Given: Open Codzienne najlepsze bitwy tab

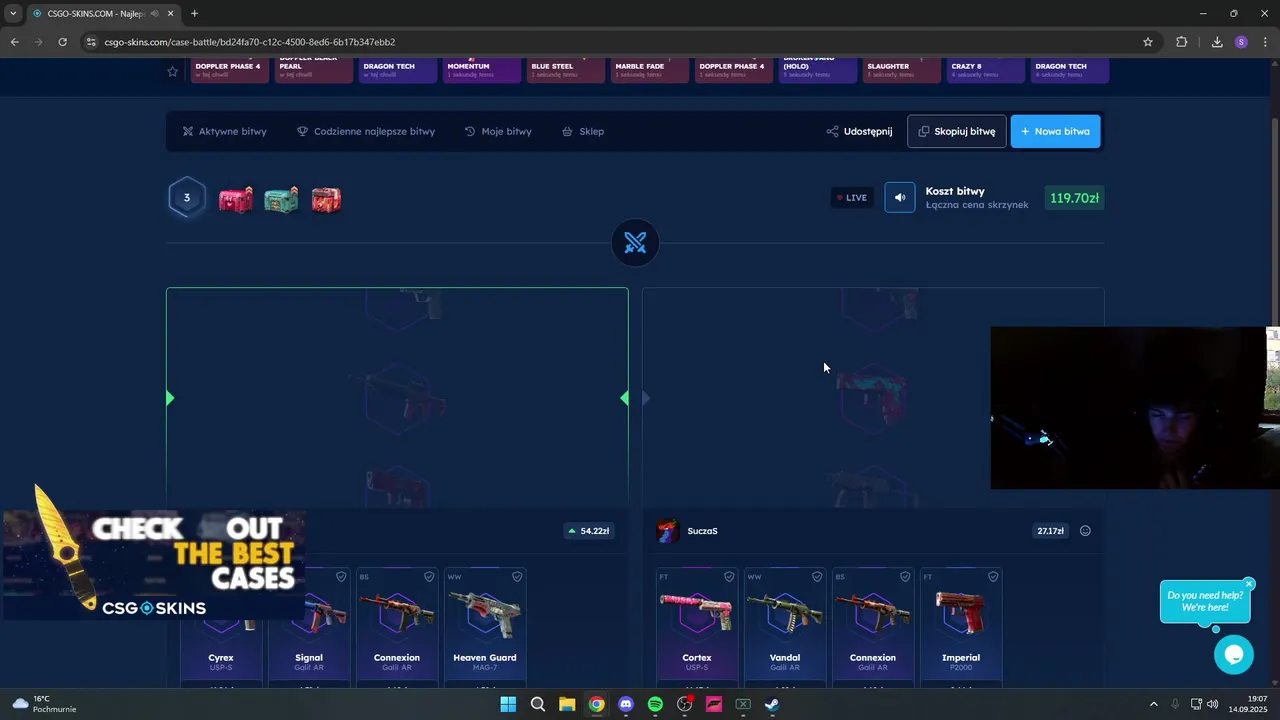Looking at the screenshot, I should [x=366, y=131].
